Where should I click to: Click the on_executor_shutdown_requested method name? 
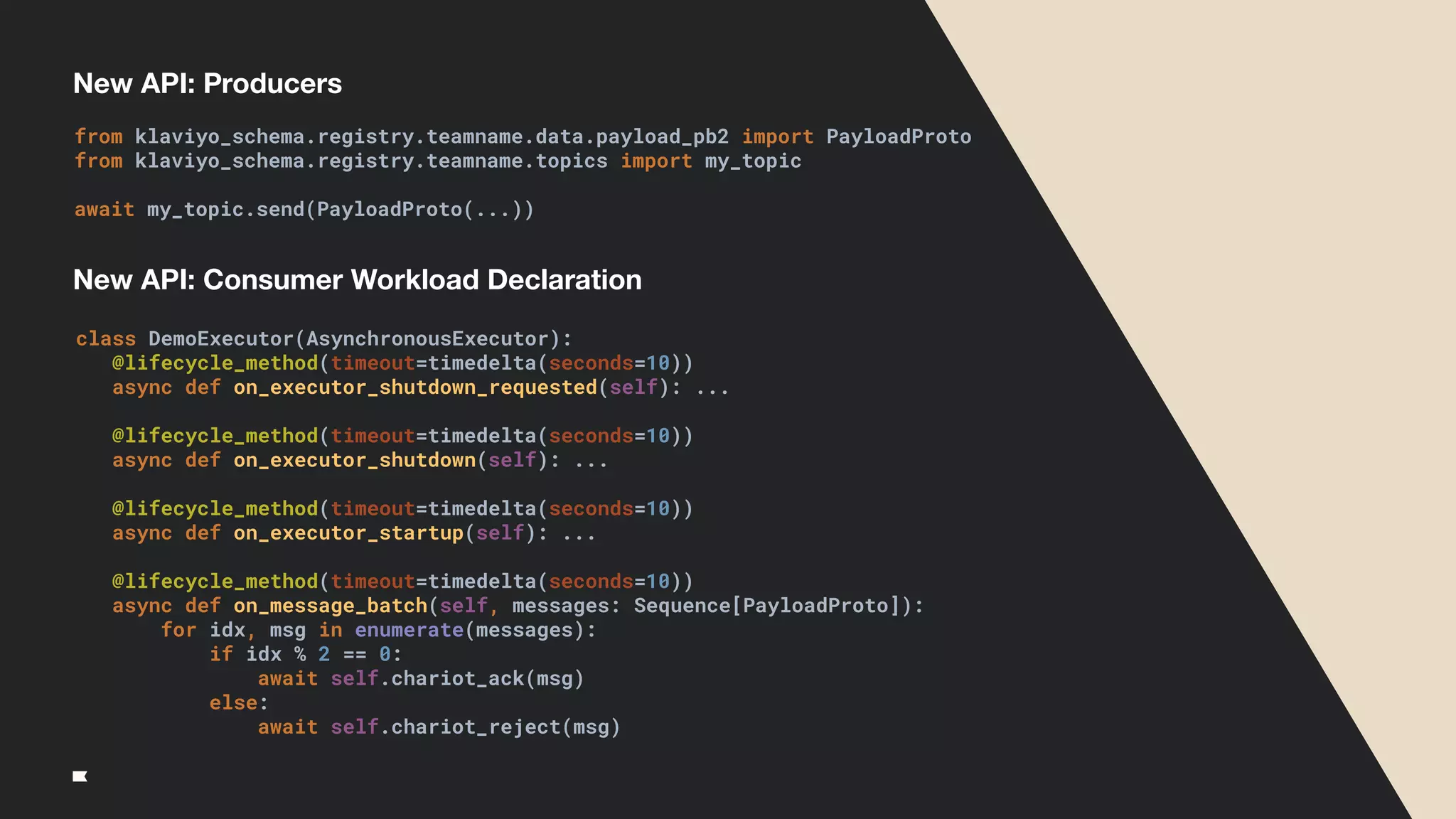pos(414,387)
